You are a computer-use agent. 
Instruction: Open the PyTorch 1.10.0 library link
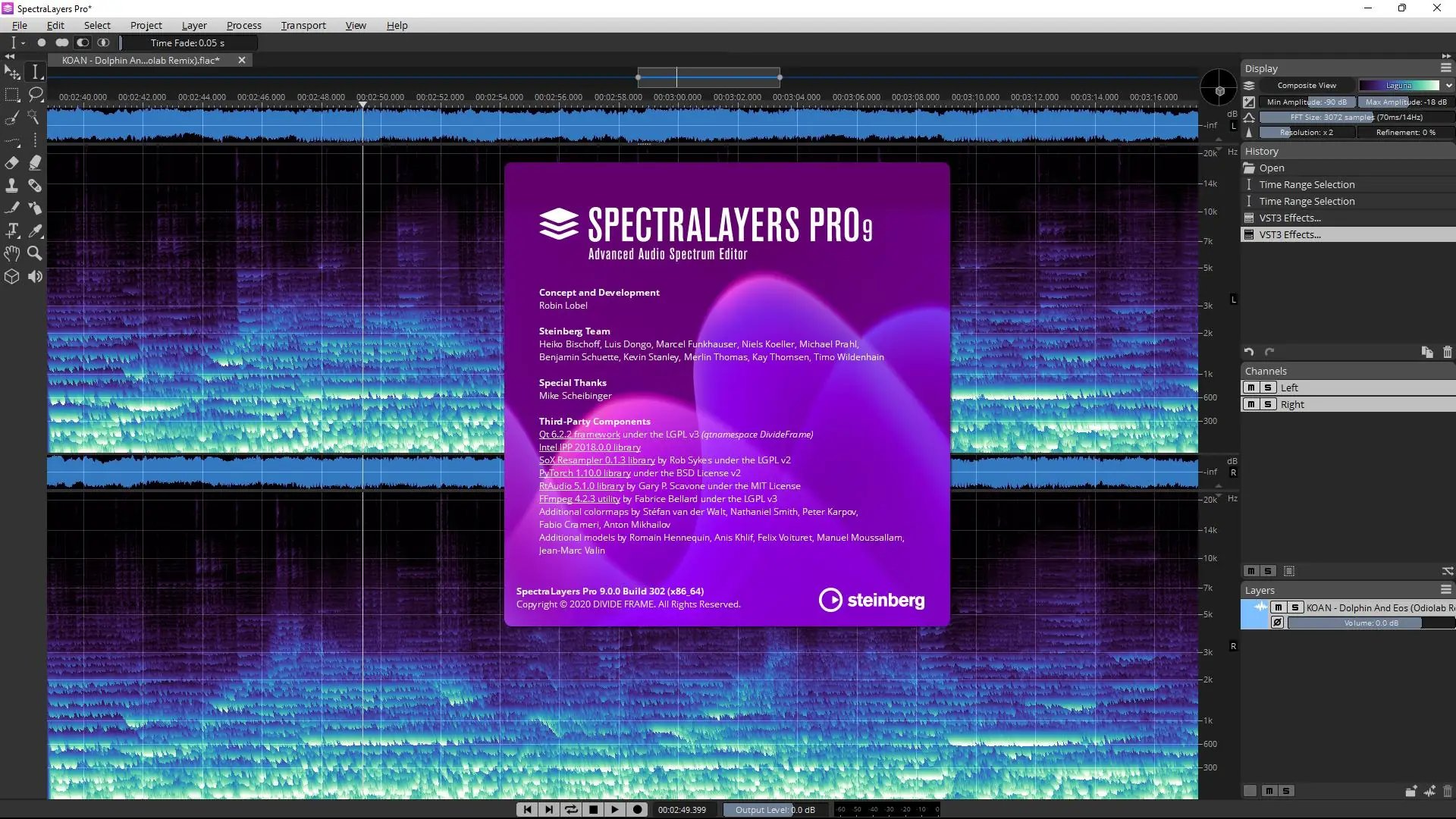pyautogui.click(x=584, y=473)
